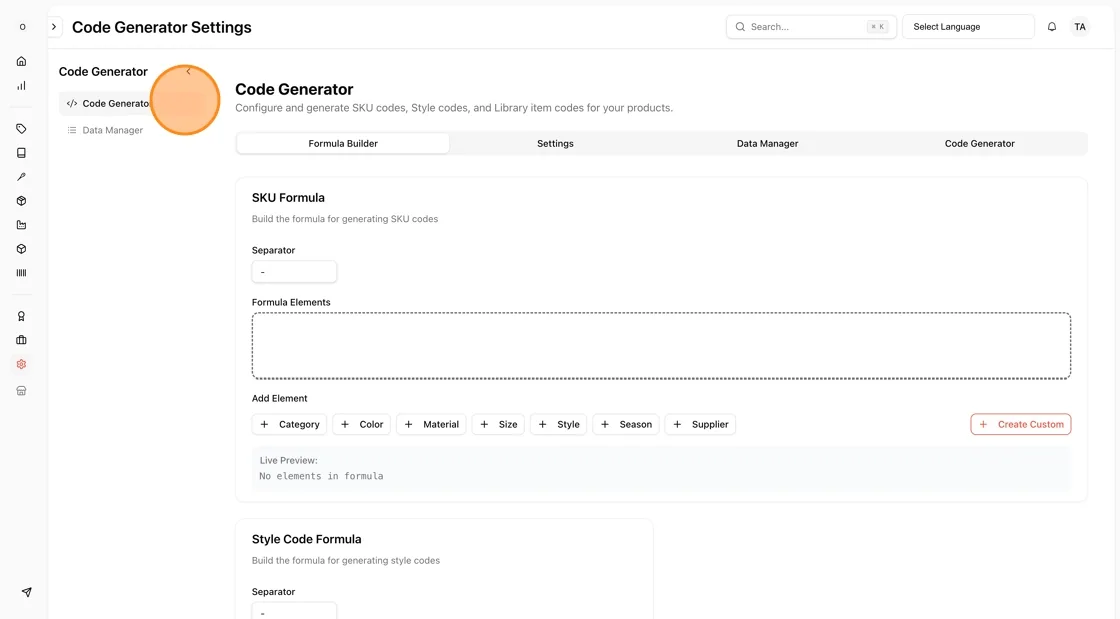The width and height of the screenshot is (1120, 619).
Task: Click the Create Custom button
Action: pos(1021,424)
